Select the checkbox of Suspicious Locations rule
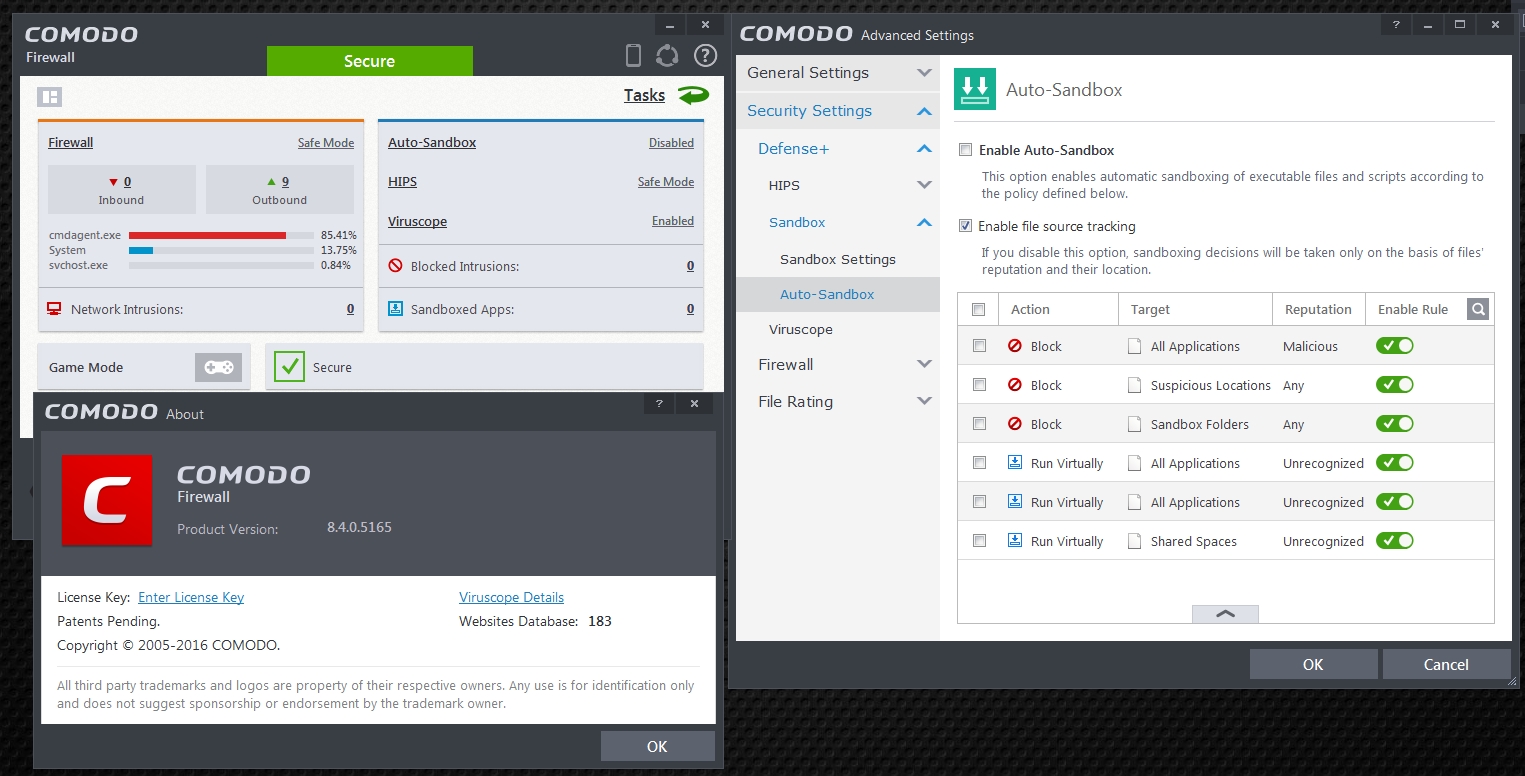 979,385
